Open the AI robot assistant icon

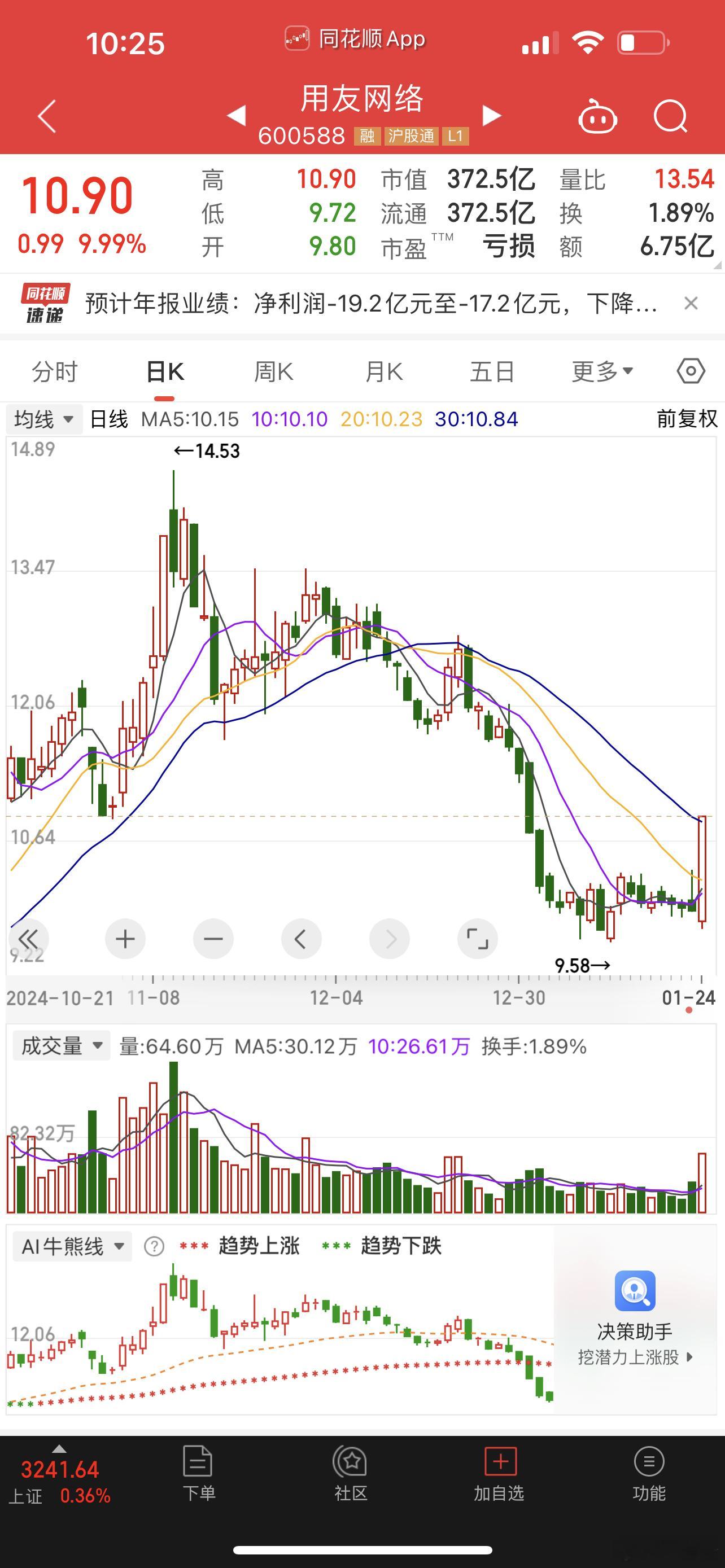pos(597,116)
